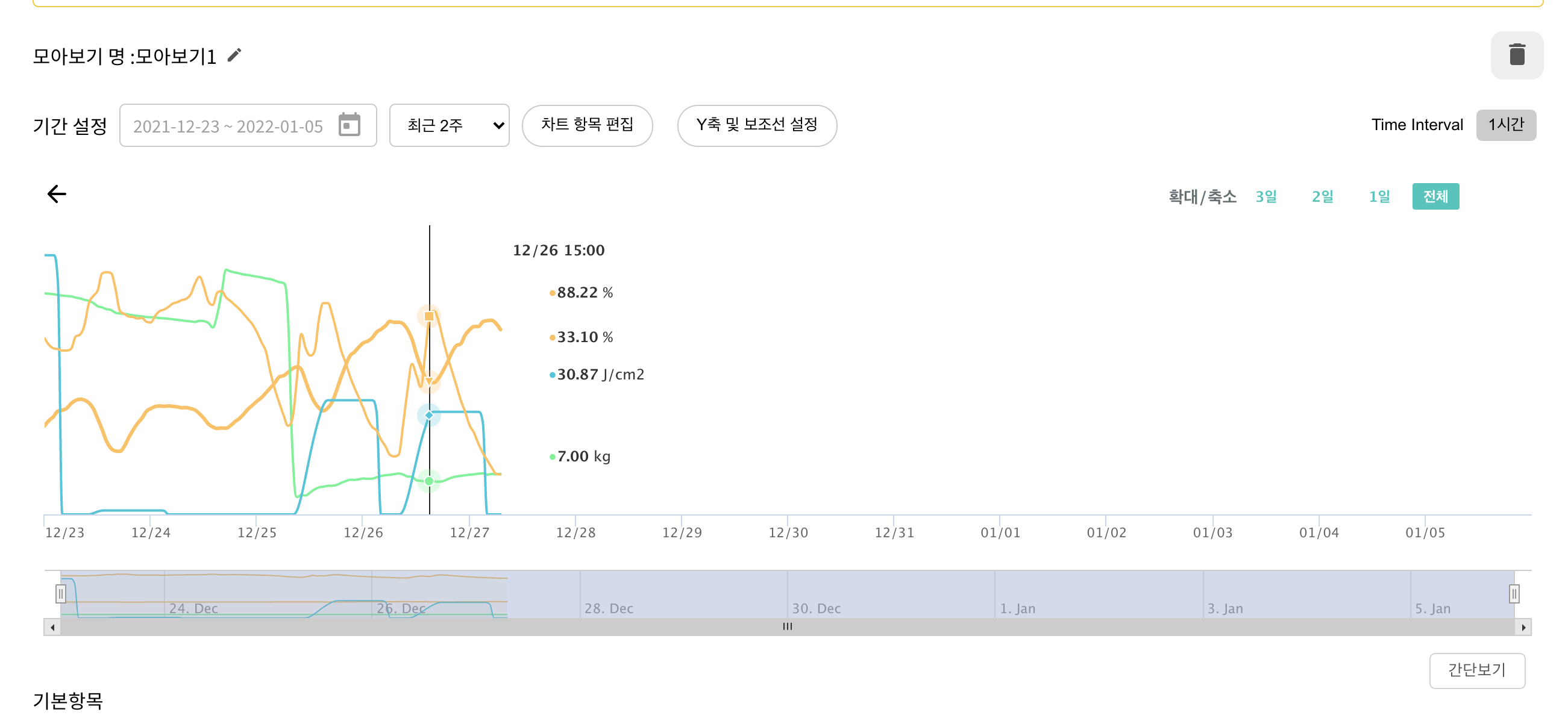The width and height of the screenshot is (1568, 724).
Task: Click the Y축 및 보조선 설정 button
Action: 757,125
